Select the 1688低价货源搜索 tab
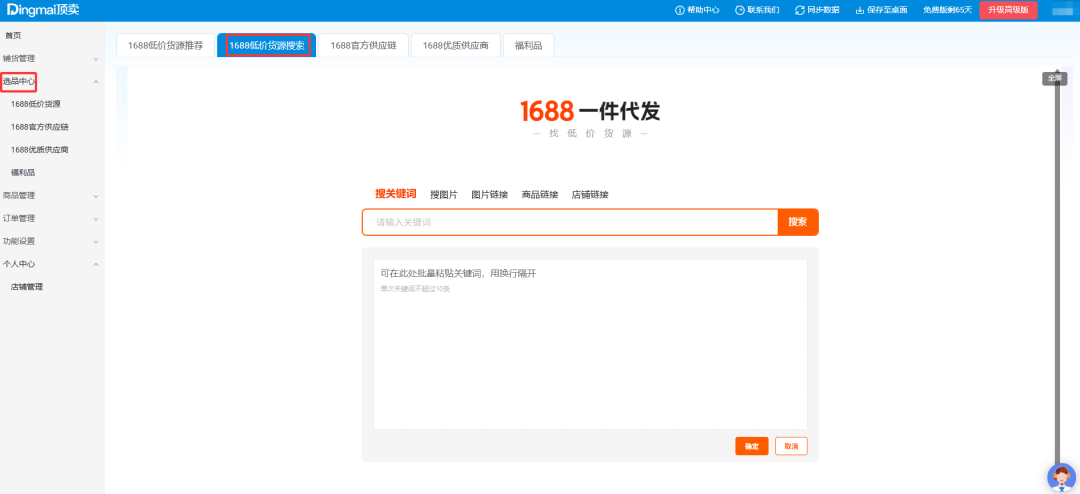The height and width of the screenshot is (494, 1080). (267, 45)
